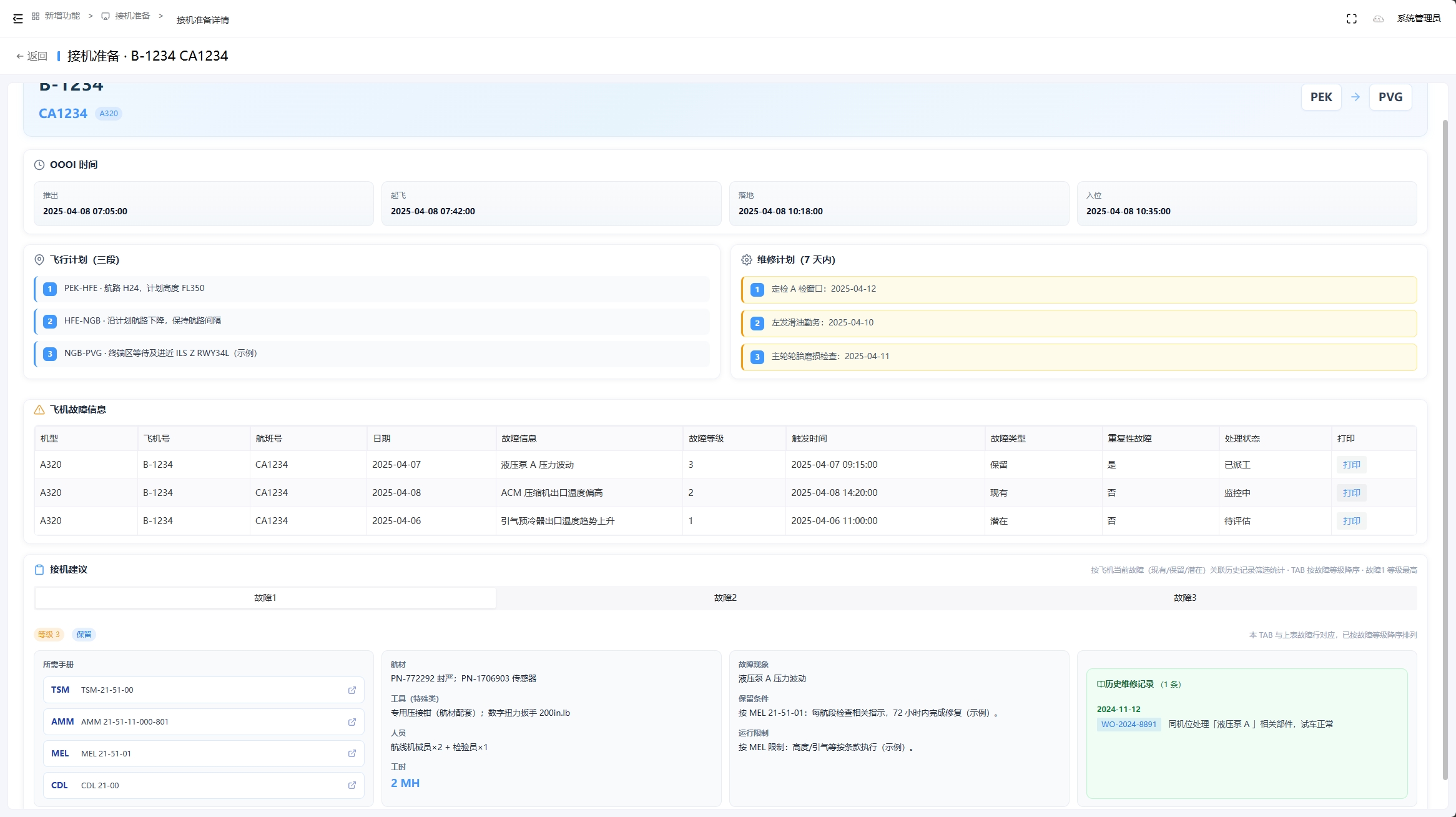Select maintenance item 主轮轮胎磨损检查
The height and width of the screenshot is (817, 1456).
(1079, 357)
